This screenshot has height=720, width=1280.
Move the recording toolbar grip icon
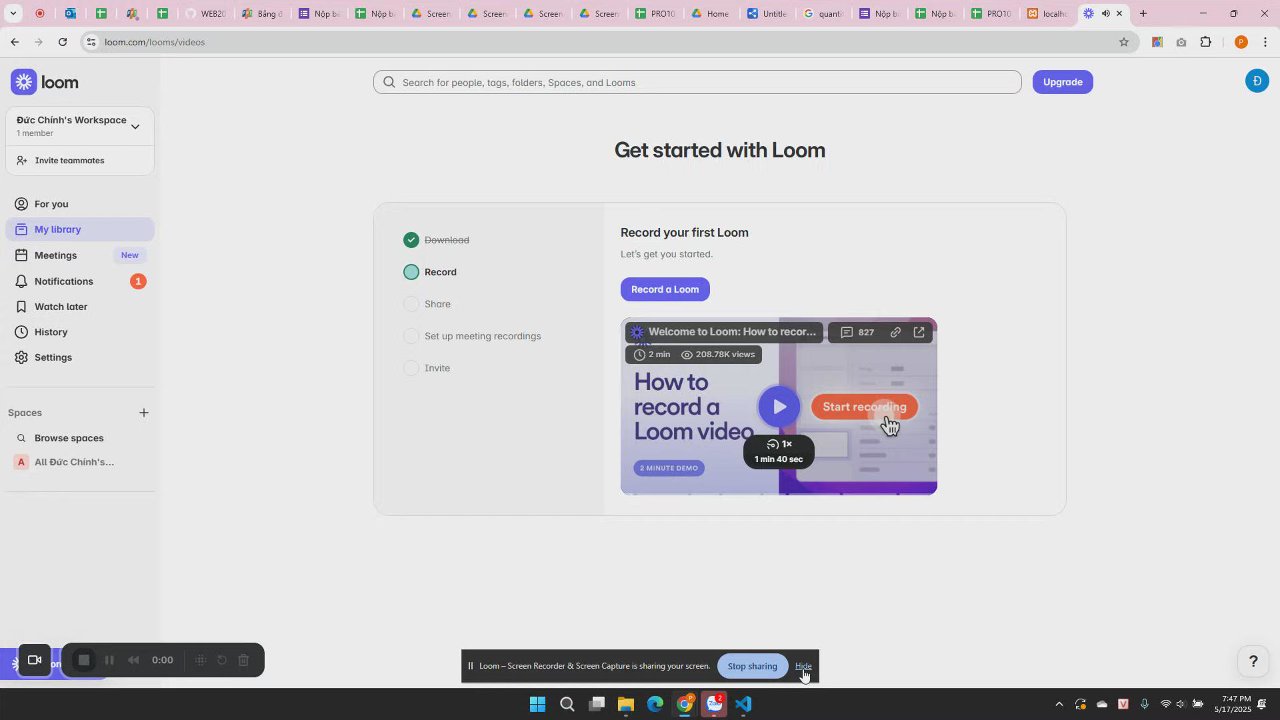[x=200, y=660]
